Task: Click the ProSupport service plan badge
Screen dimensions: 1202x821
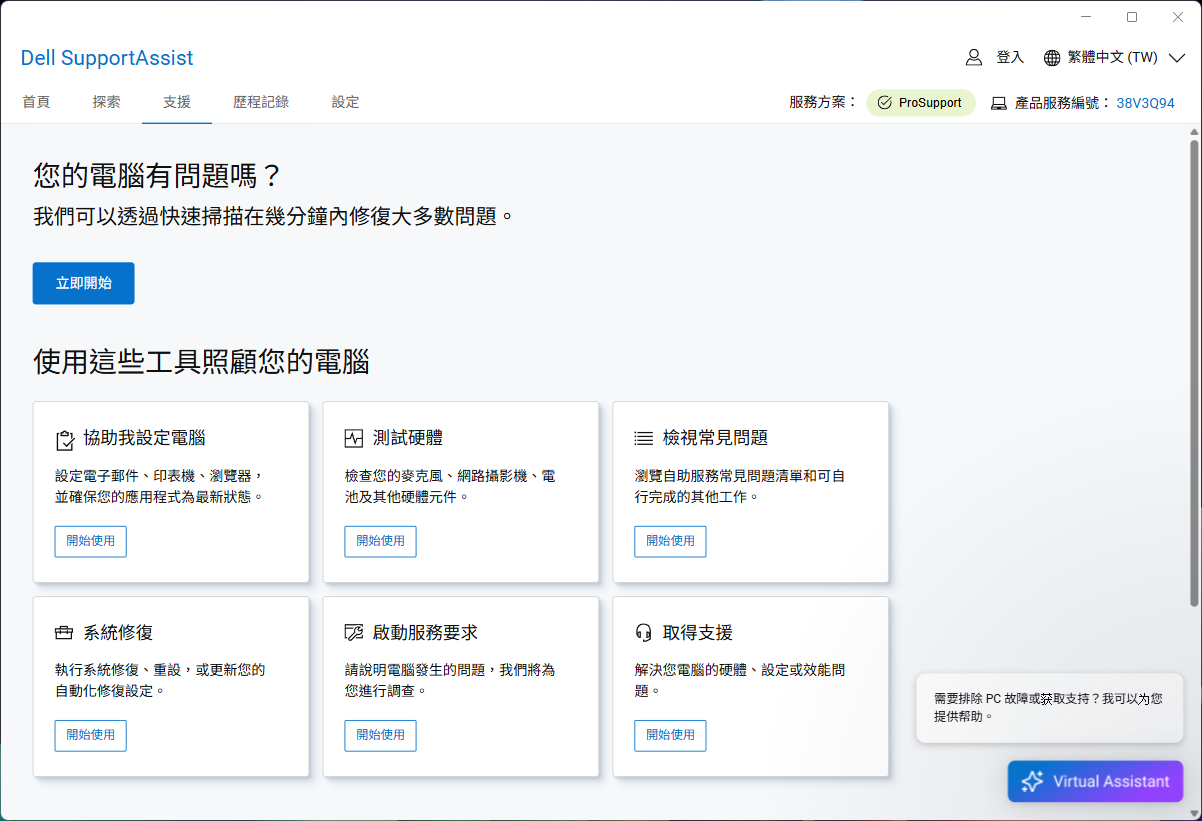Action: (920, 103)
